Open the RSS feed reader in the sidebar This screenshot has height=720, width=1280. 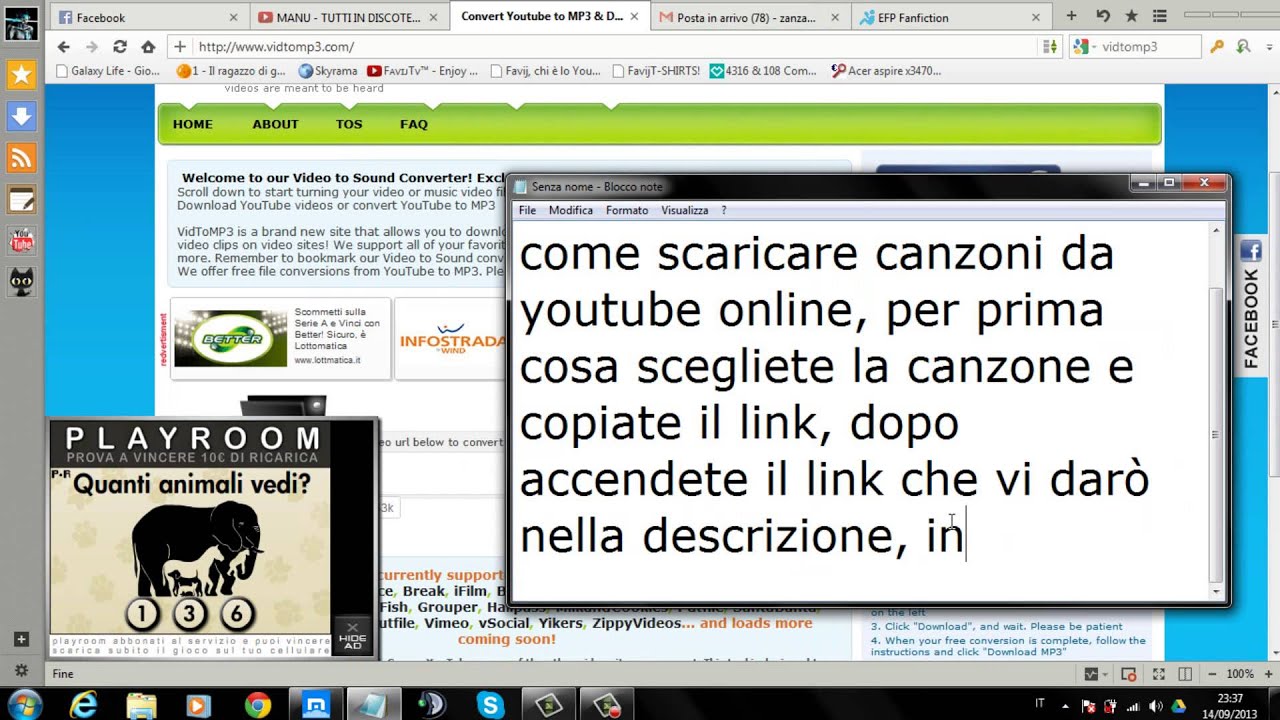tap(21, 158)
